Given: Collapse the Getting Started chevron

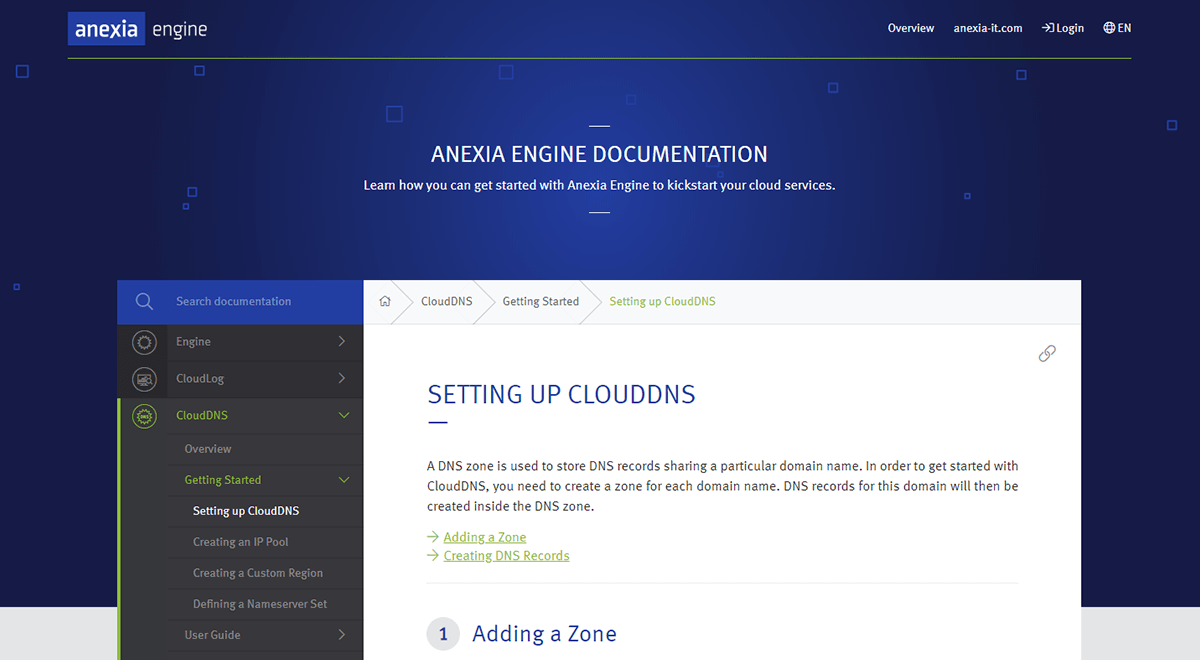Looking at the screenshot, I should pyautogui.click(x=344, y=480).
